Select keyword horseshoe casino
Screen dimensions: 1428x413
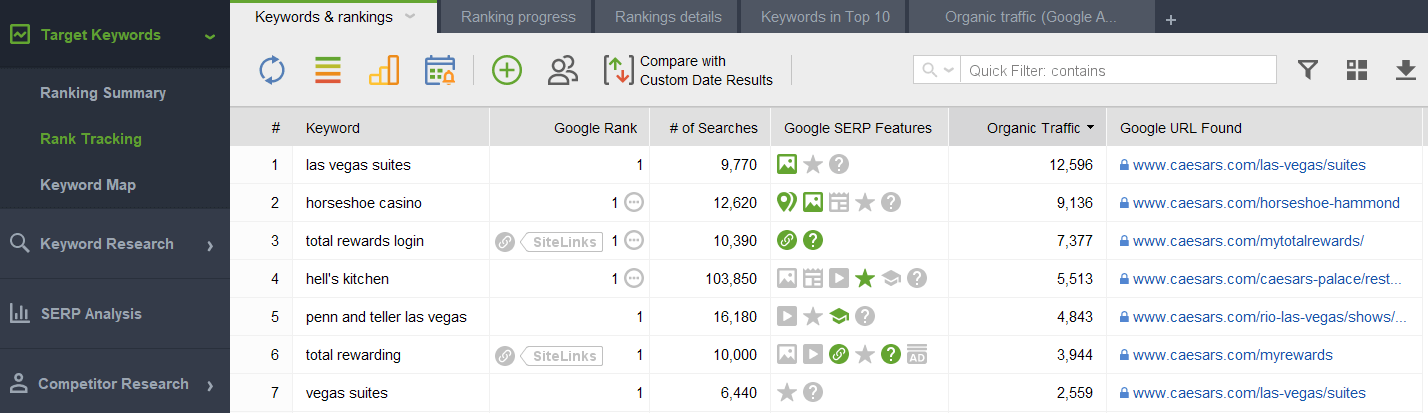pyautogui.click(x=364, y=203)
